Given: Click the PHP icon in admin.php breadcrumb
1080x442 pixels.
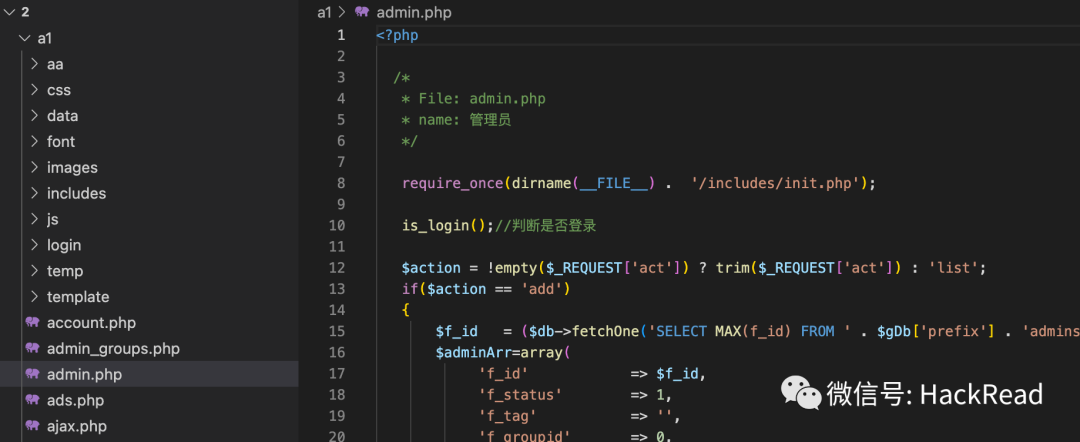Looking at the screenshot, I should click(x=362, y=12).
